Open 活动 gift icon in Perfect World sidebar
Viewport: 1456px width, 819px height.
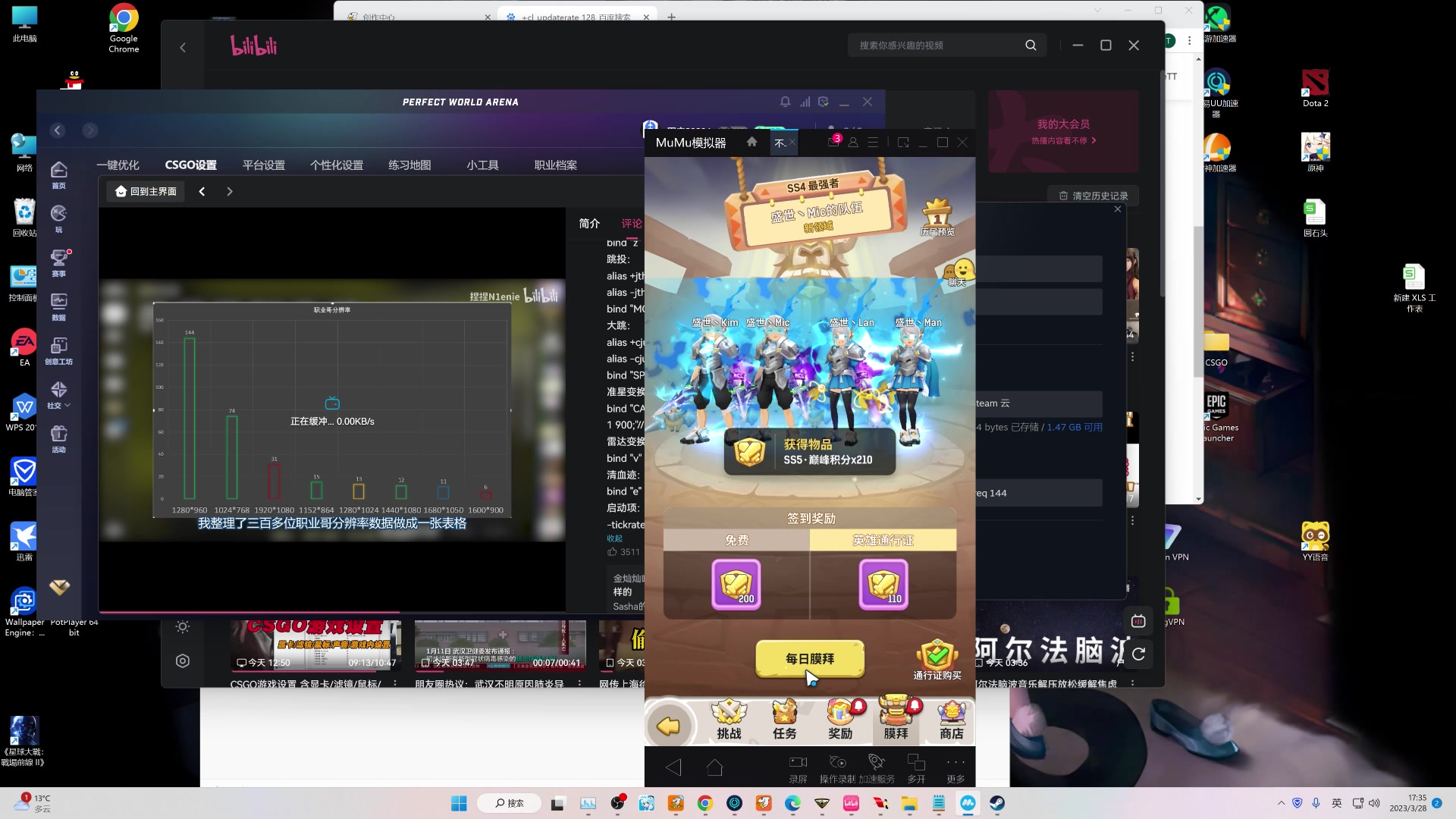tap(58, 438)
